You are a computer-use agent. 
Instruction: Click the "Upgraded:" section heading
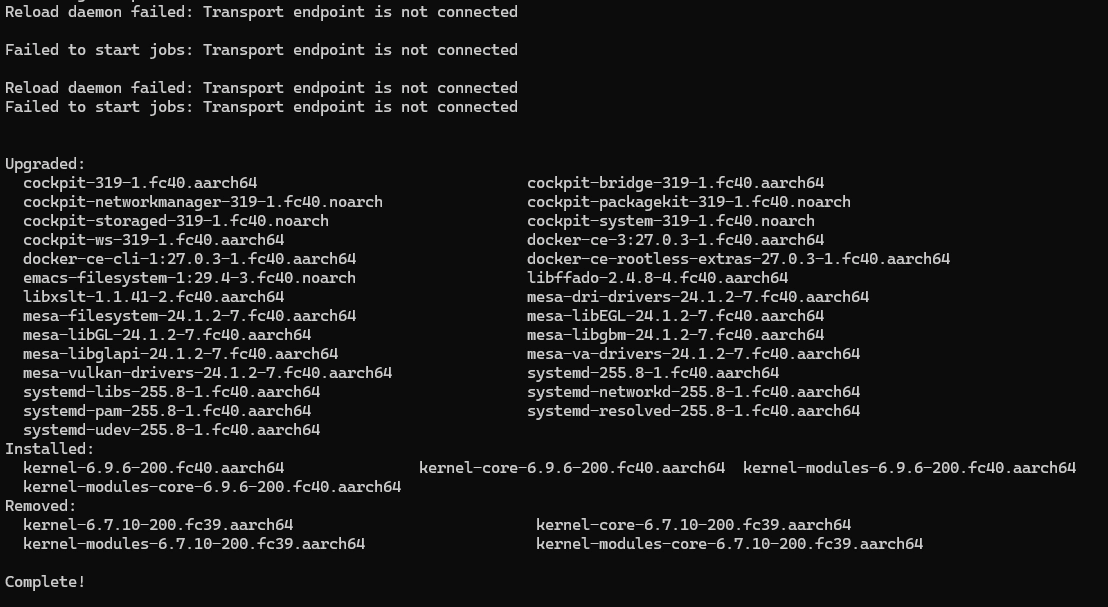pos(45,164)
